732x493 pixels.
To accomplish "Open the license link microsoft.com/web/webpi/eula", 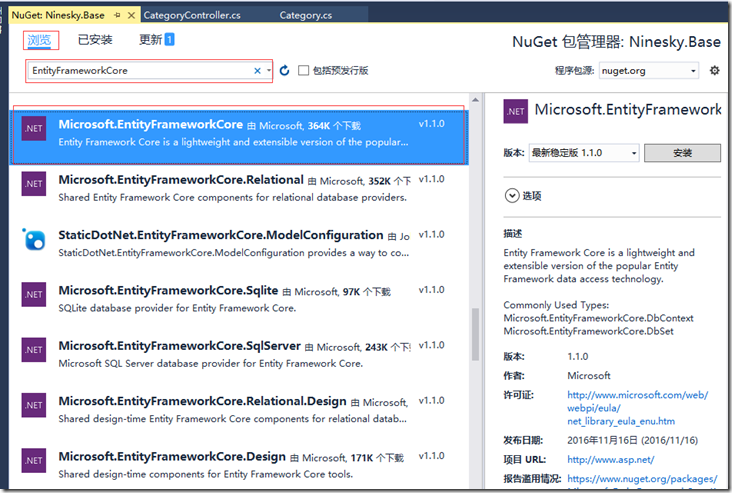I will (x=637, y=408).
